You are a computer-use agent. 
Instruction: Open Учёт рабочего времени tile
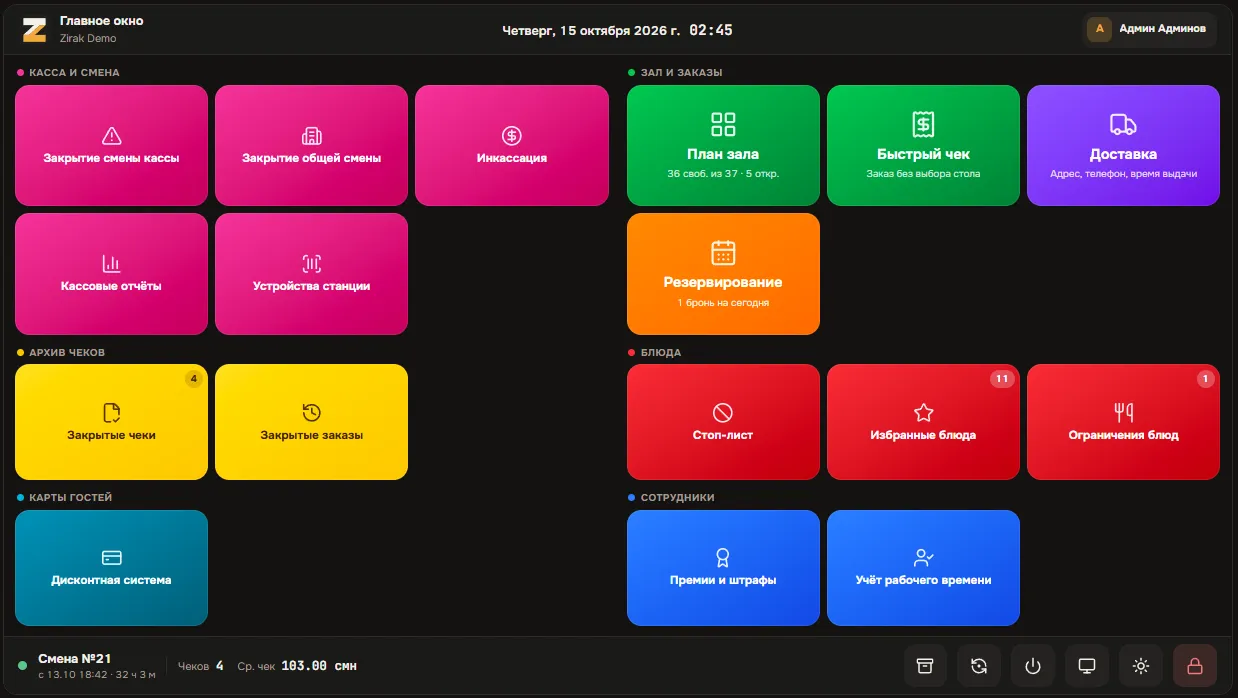point(923,568)
